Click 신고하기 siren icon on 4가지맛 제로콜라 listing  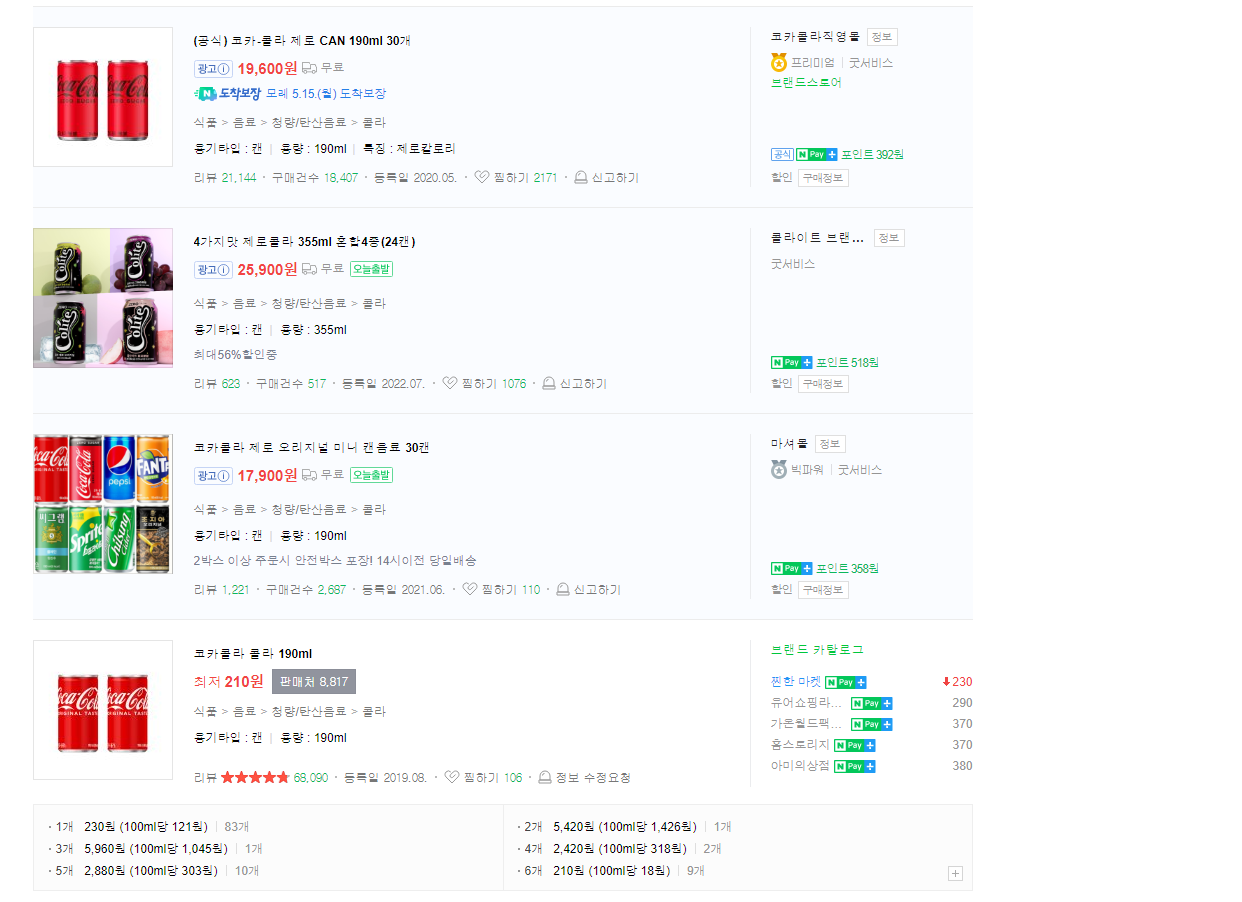(549, 383)
